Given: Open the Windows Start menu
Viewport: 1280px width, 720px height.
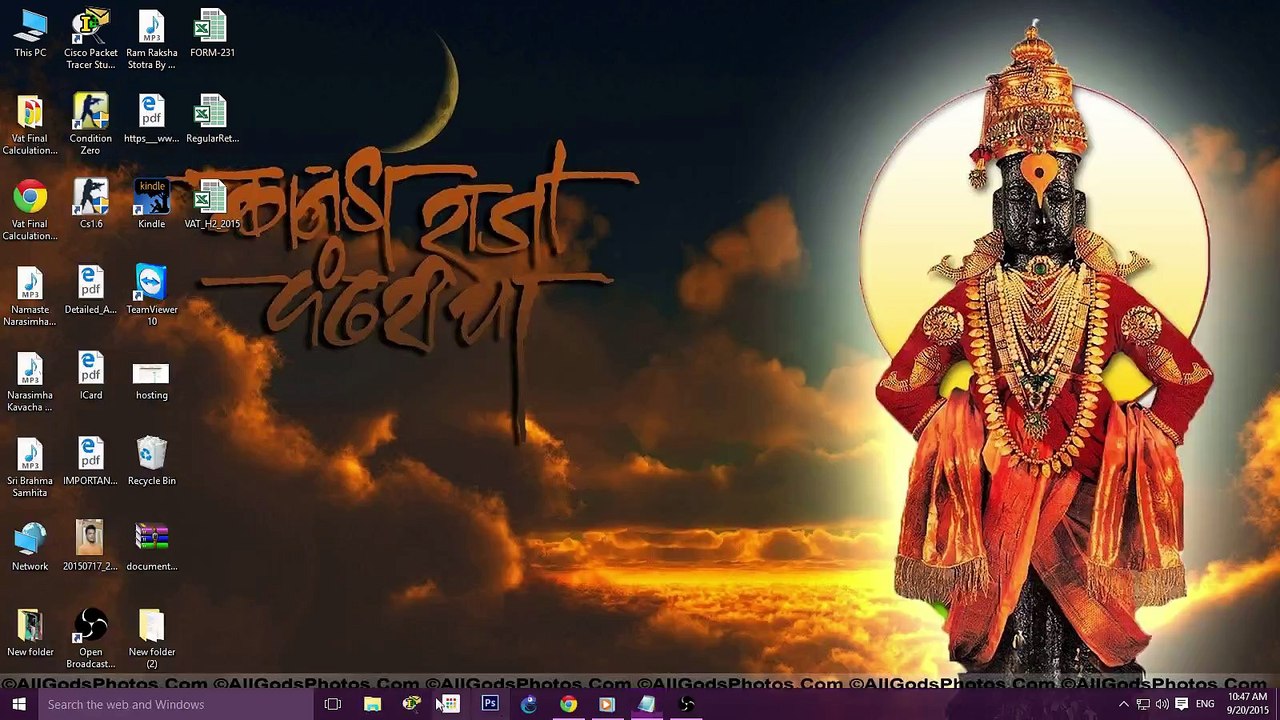Looking at the screenshot, I should [x=18, y=704].
